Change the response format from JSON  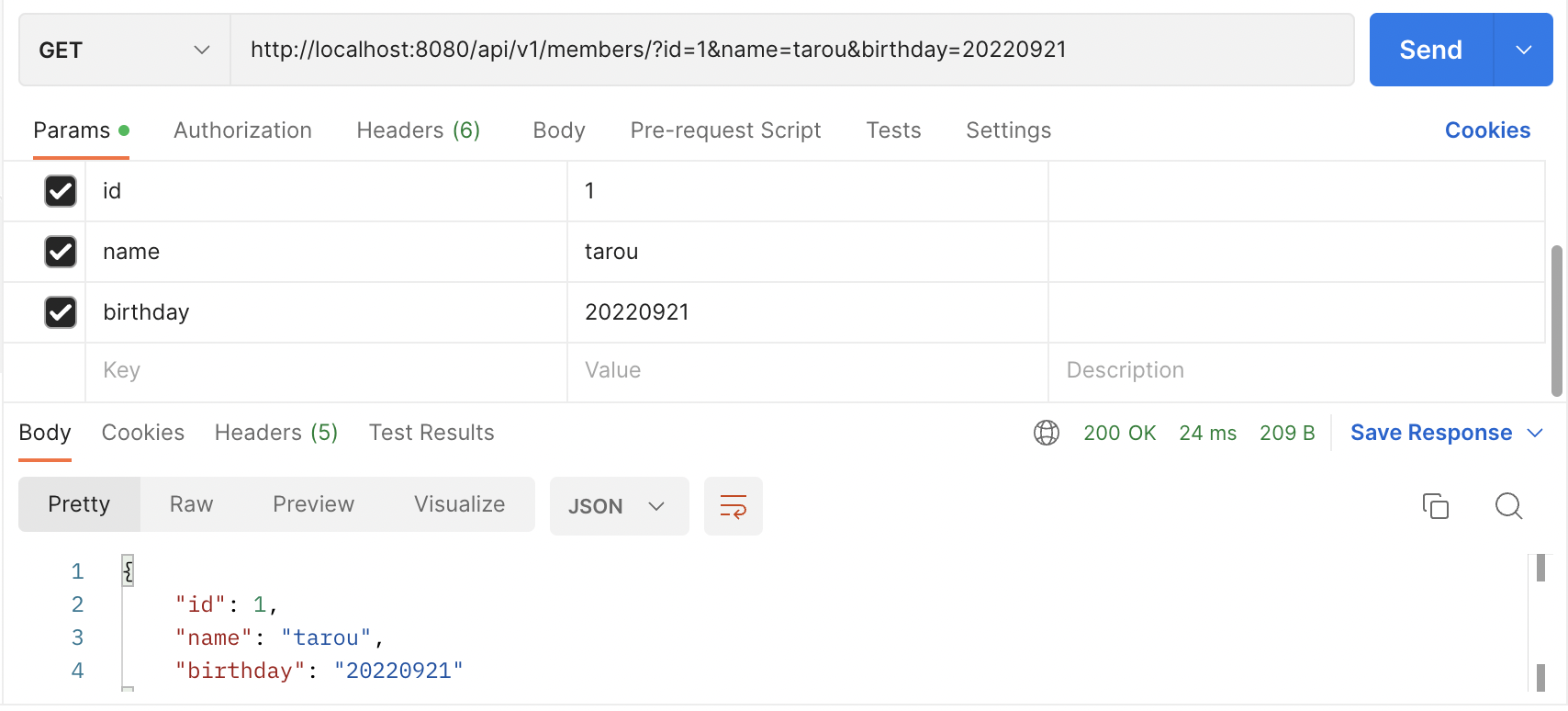619,505
